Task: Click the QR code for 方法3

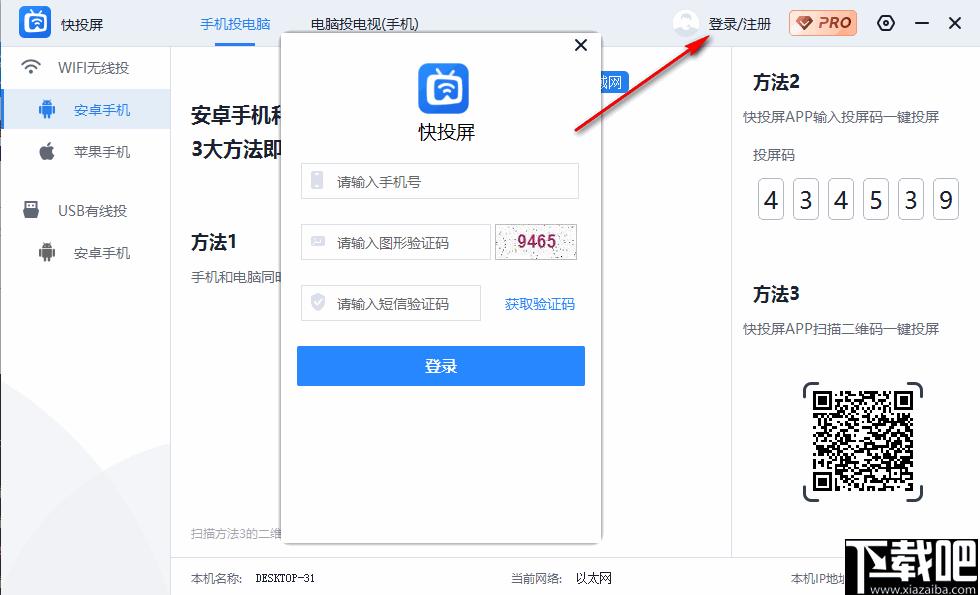Action: click(862, 442)
